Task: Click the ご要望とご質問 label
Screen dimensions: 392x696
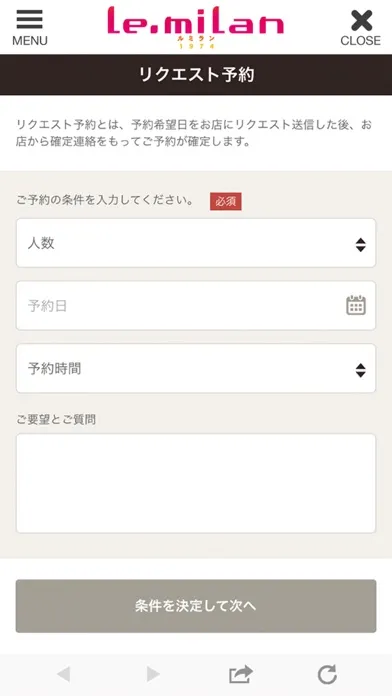Action: (56, 419)
